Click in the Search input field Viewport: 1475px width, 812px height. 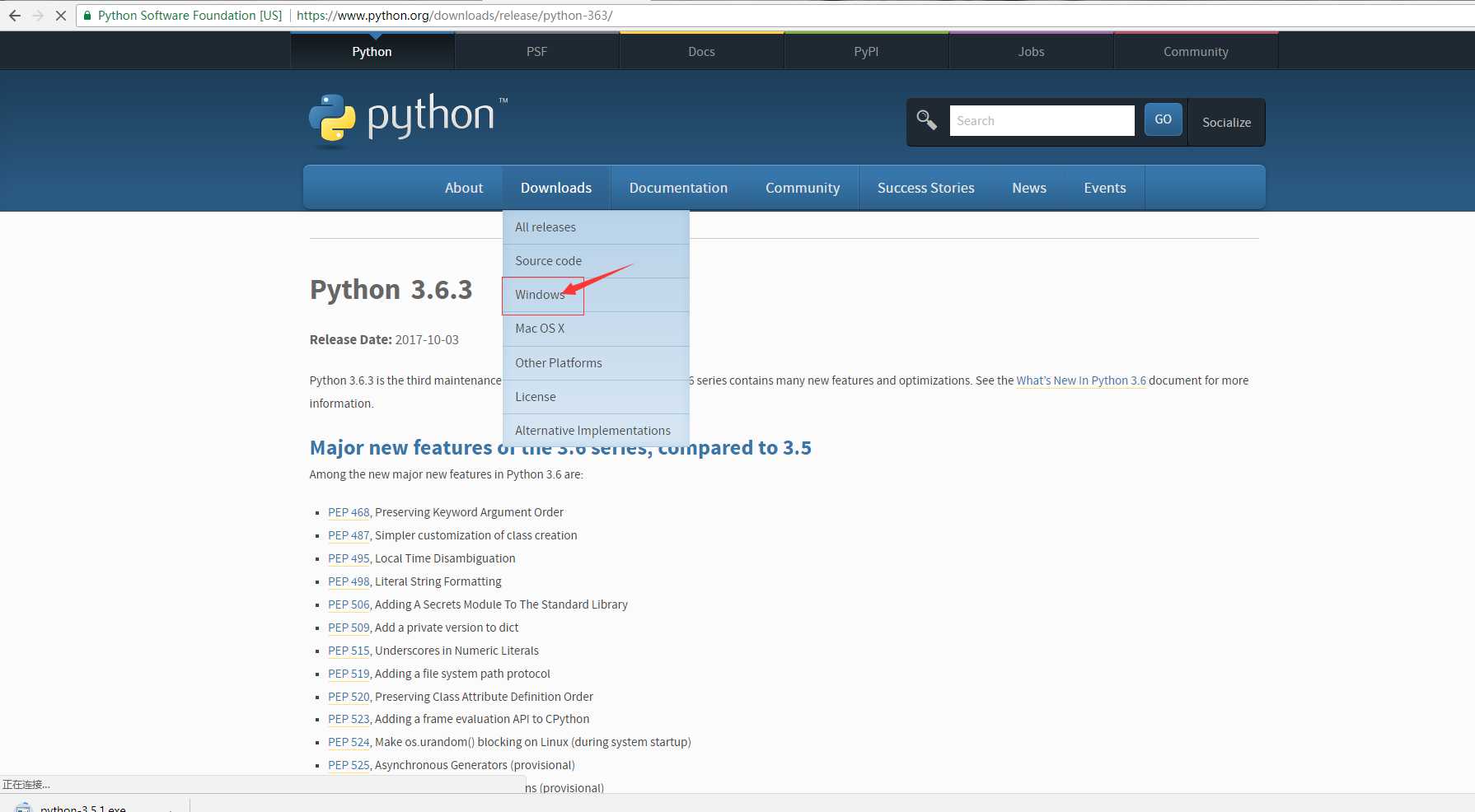(x=1042, y=120)
